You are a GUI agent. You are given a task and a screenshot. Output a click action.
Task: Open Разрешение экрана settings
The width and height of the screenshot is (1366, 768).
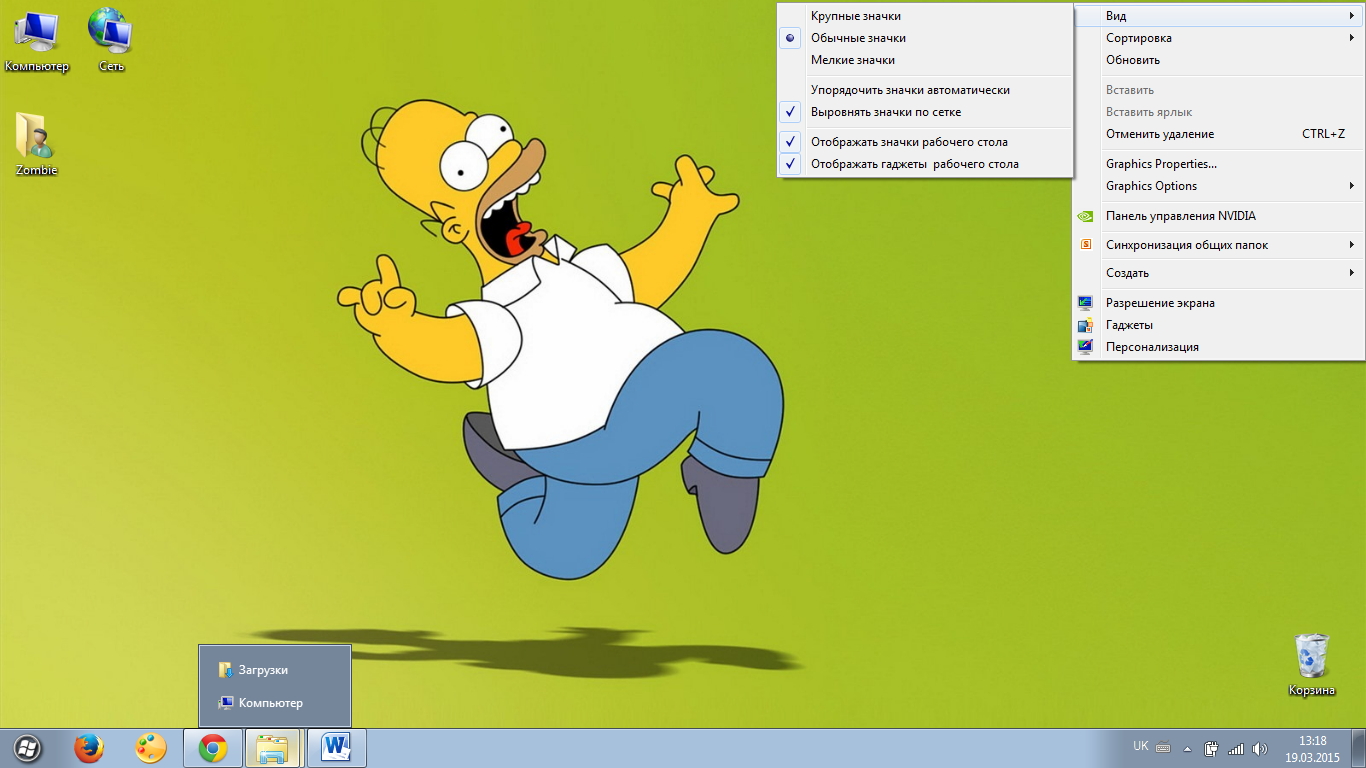tap(1218, 303)
